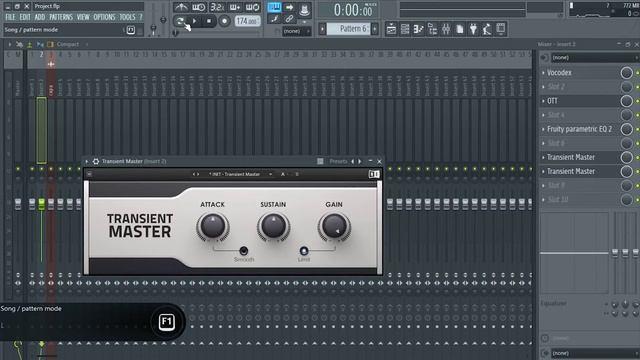
Task: Open the EDIT menu
Action: click(25, 17)
